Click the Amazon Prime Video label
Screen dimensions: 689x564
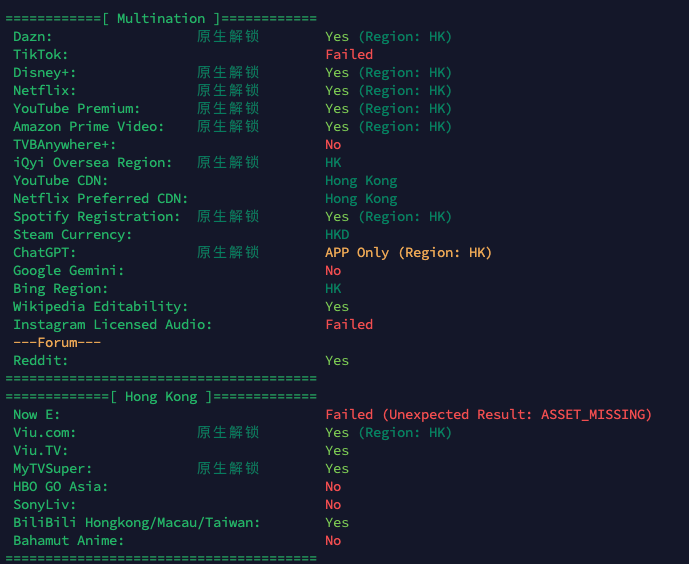click(x=89, y=126)
